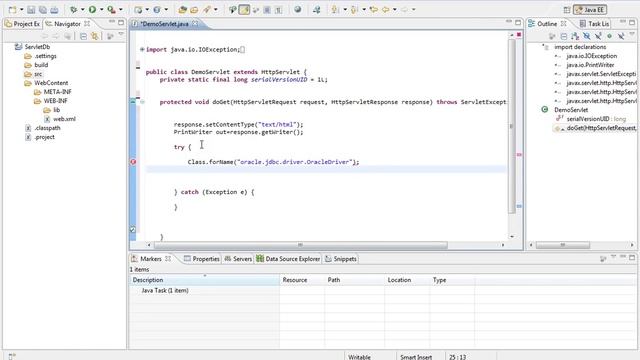640x360 pixels.
Task: Open the Snippets tab
Action: (341, 259)
